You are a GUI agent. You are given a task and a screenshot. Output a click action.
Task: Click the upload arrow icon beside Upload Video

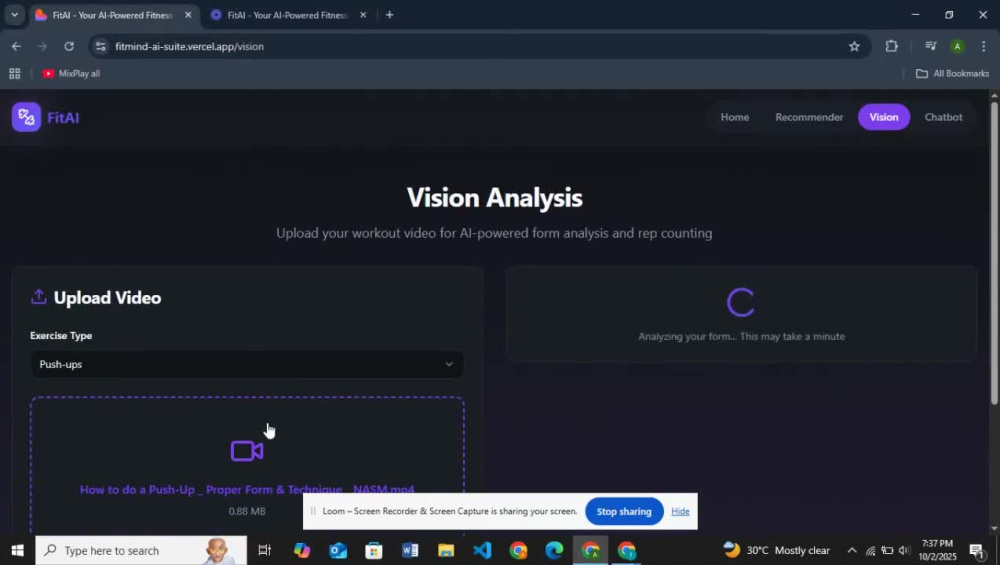(39, 297)
